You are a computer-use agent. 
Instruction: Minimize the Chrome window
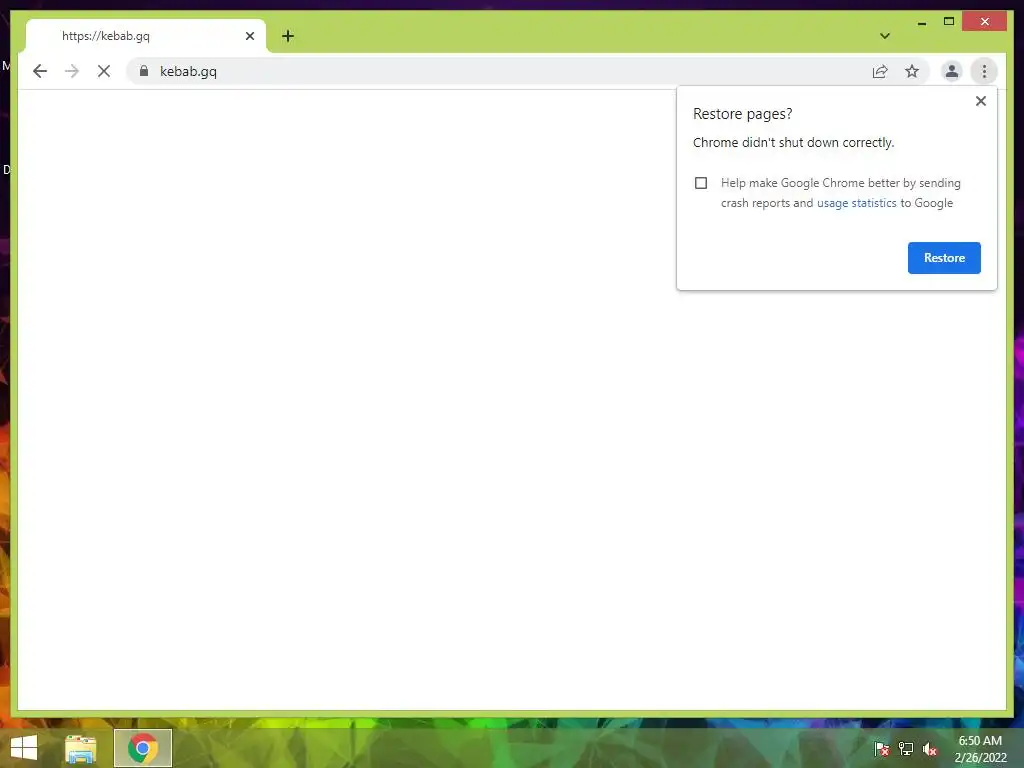[x=921, y=22]
